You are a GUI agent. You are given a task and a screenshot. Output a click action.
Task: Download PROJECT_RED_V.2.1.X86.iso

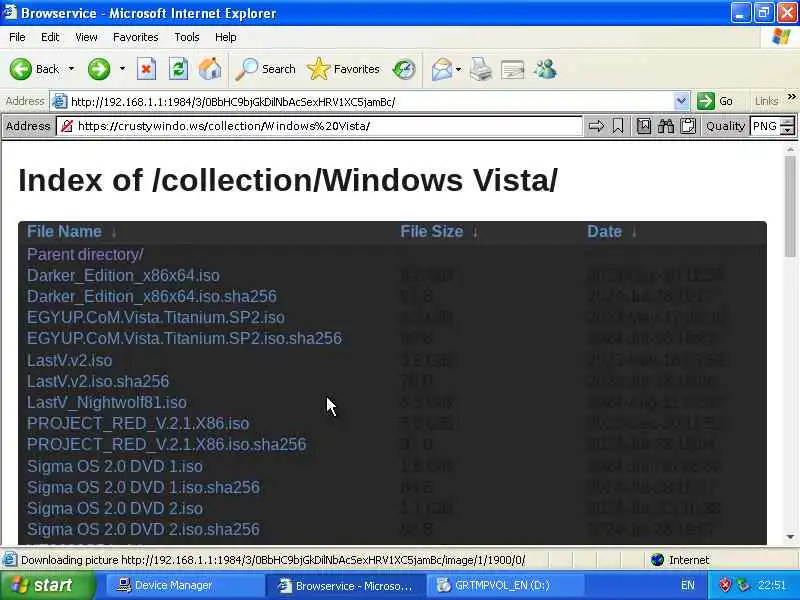(x=138, y=423)
